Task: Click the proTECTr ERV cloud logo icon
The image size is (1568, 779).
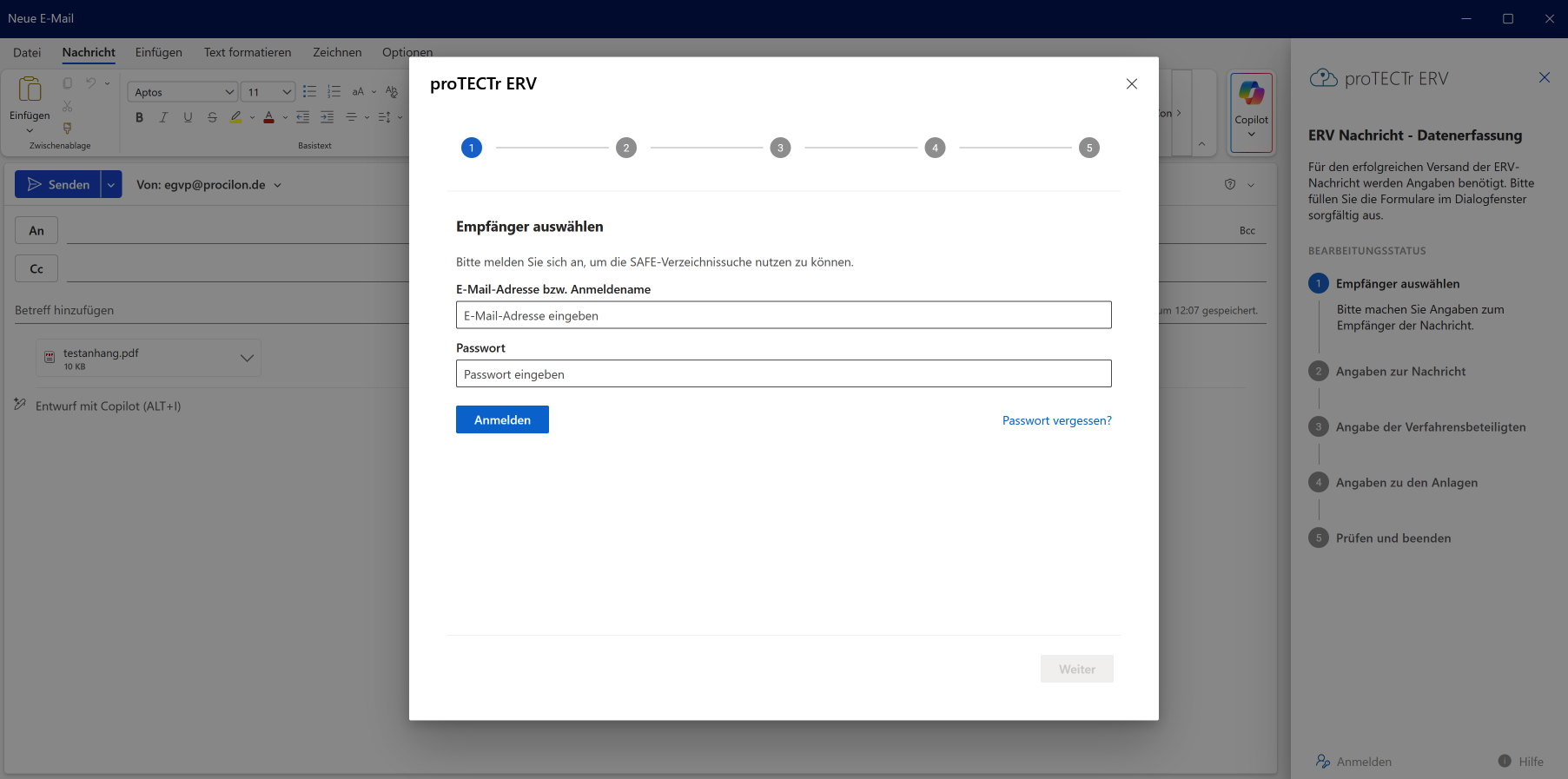Action: (1323, 78)
